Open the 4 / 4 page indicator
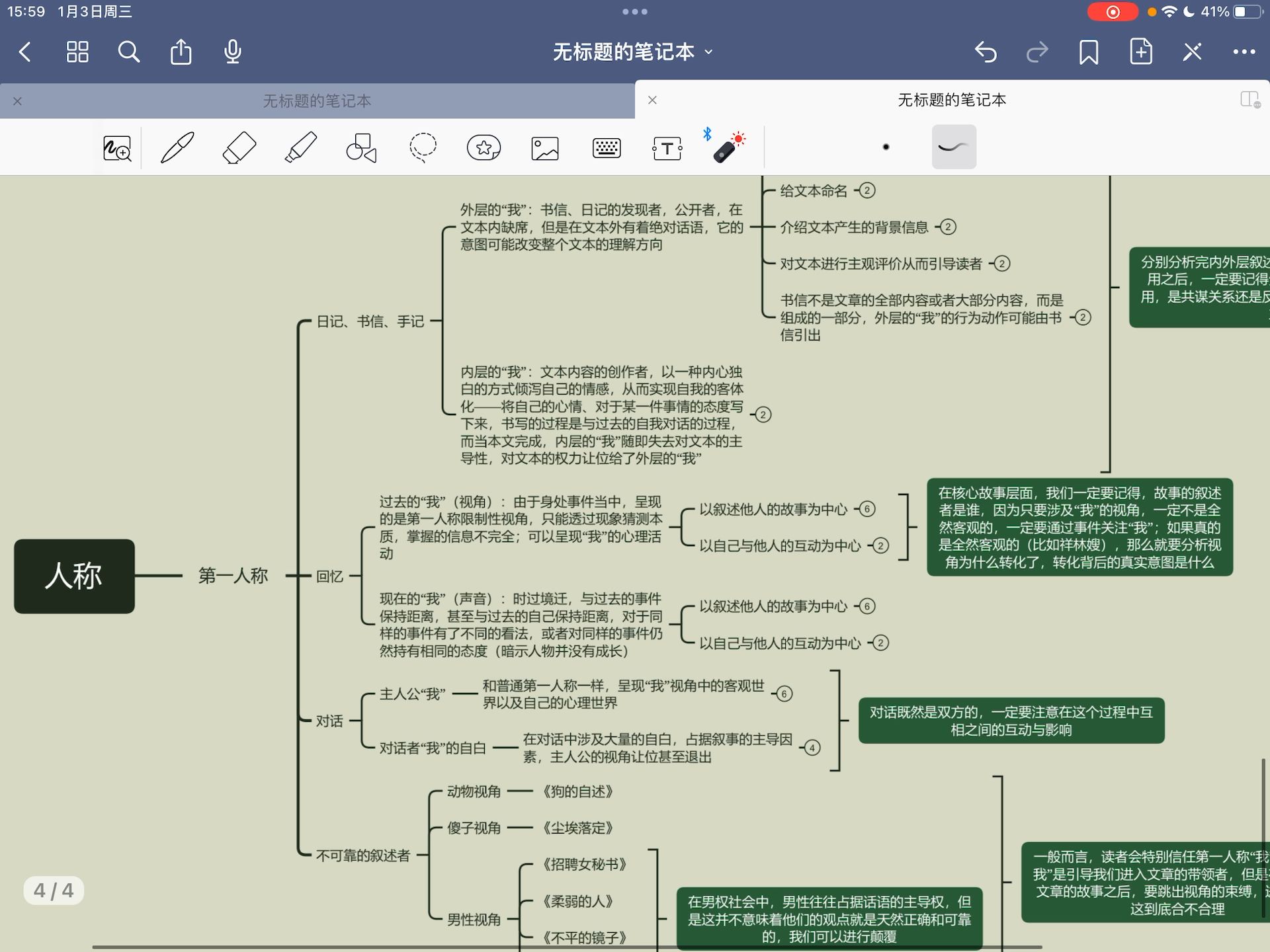Screen dimensions: 1270x952 point(54,891)
